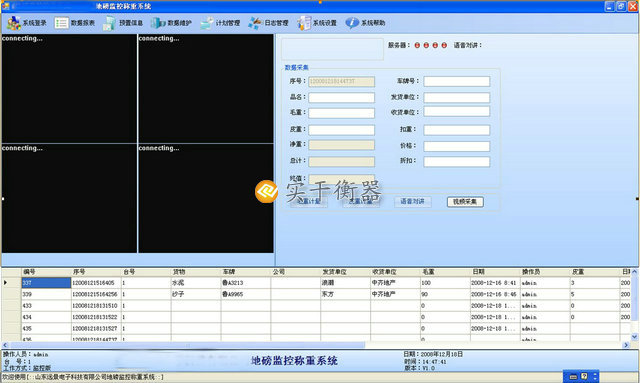Click 货物 column header
Viewport: 640px width, 383px height.
pos(196,272)
